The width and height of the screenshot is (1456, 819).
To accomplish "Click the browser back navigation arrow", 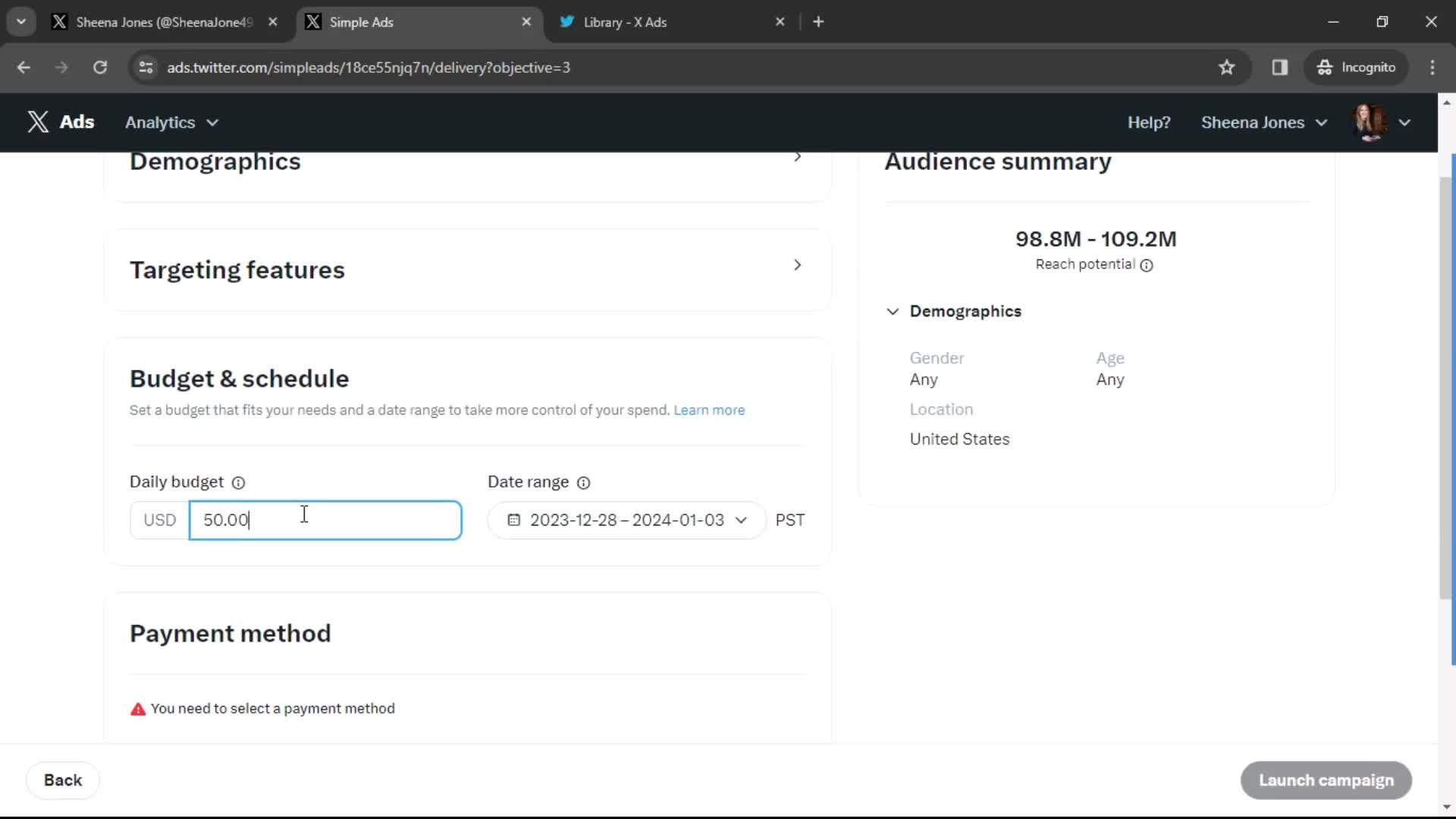I will pyautogui.click(x=25, y=67).
